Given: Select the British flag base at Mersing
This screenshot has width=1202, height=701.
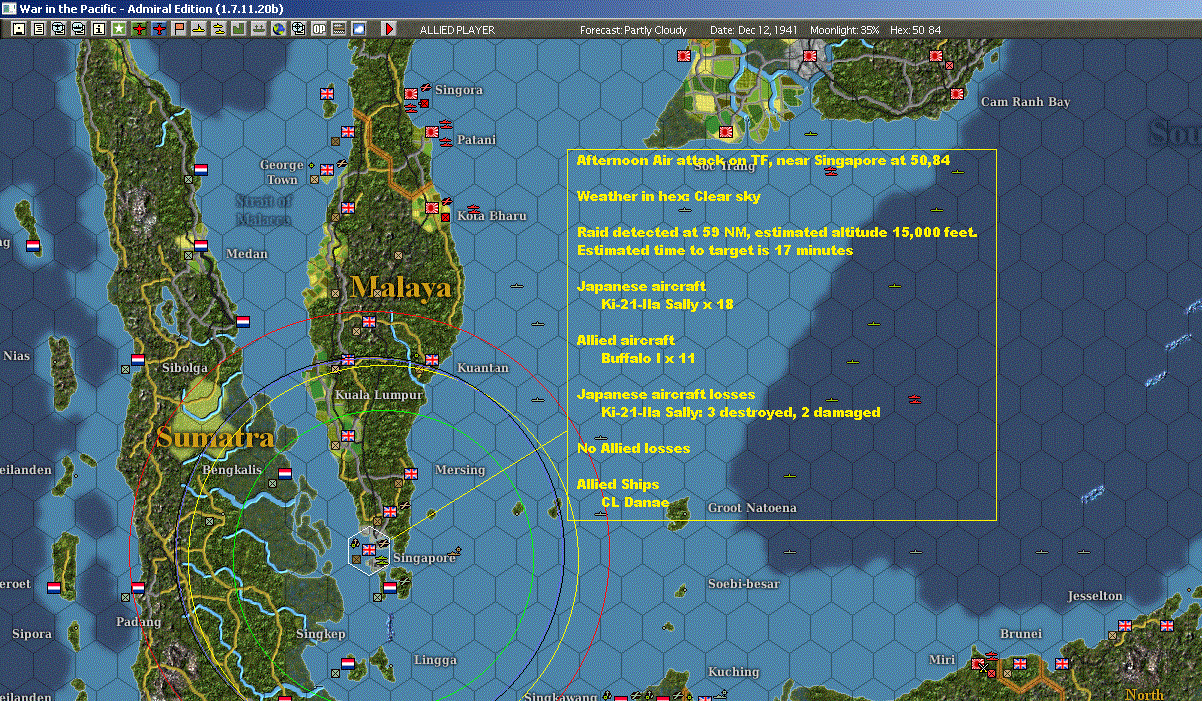Looking at the screenshot, I should [x=410, y=473].
